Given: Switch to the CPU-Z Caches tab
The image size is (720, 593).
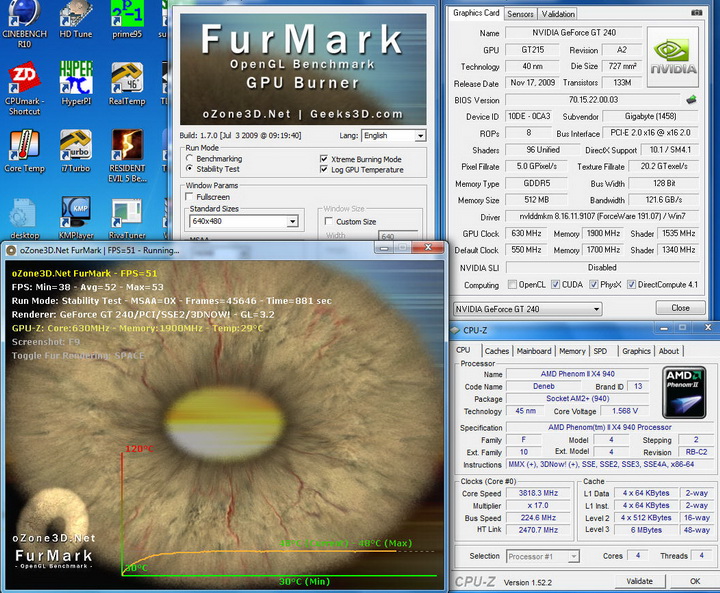Looking at the screenshot, I should [497, 351].
